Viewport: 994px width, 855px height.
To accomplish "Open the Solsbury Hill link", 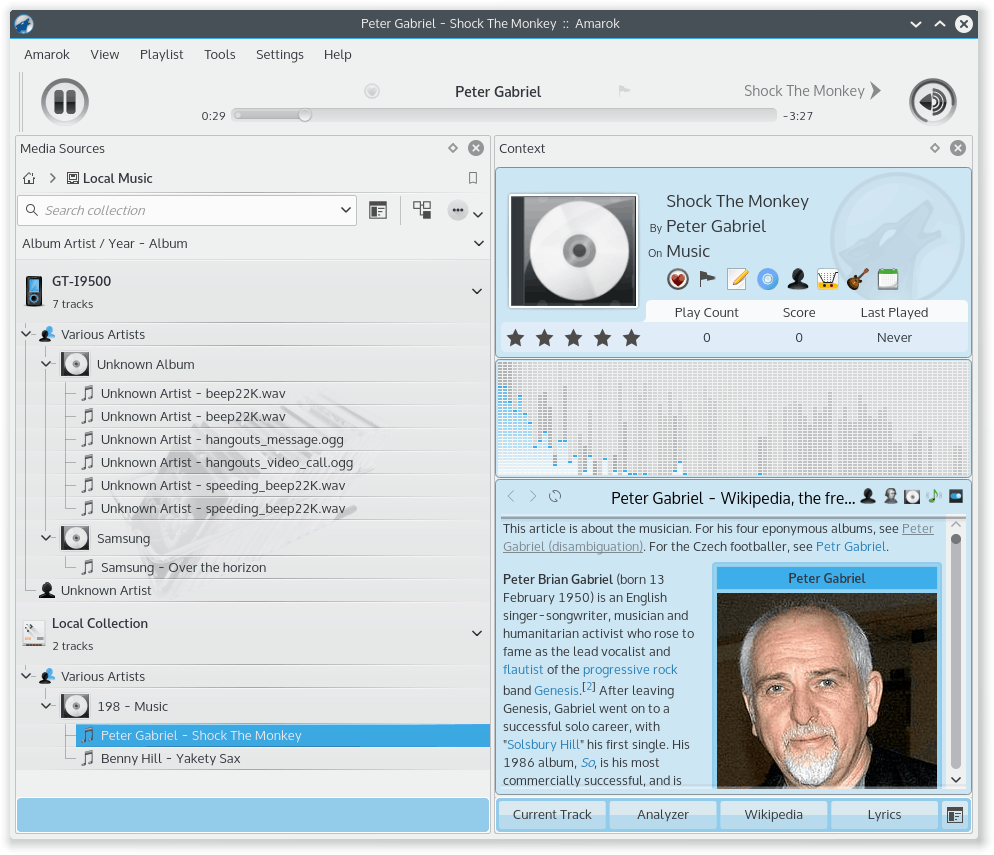I will pyautogui.click(x=543, y=744).
